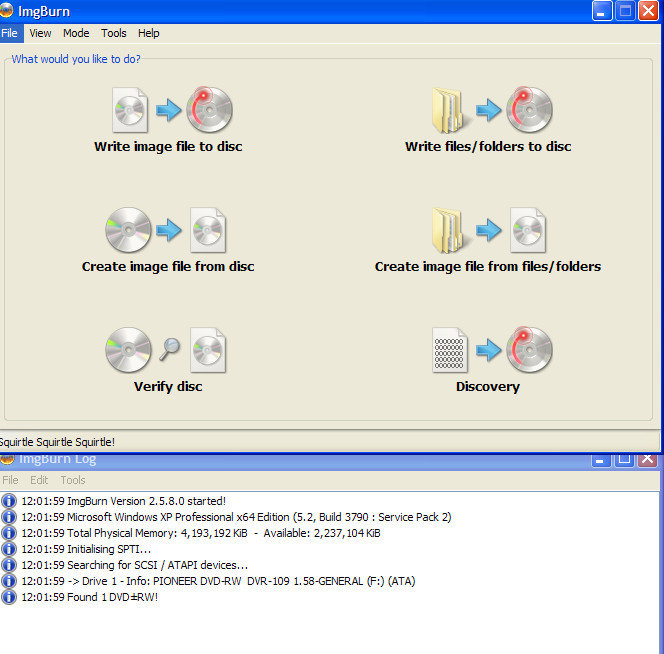664x654 pixels.
Task: Click the blue arrow in Write image file to disc
Action: [x=169, y=110]
